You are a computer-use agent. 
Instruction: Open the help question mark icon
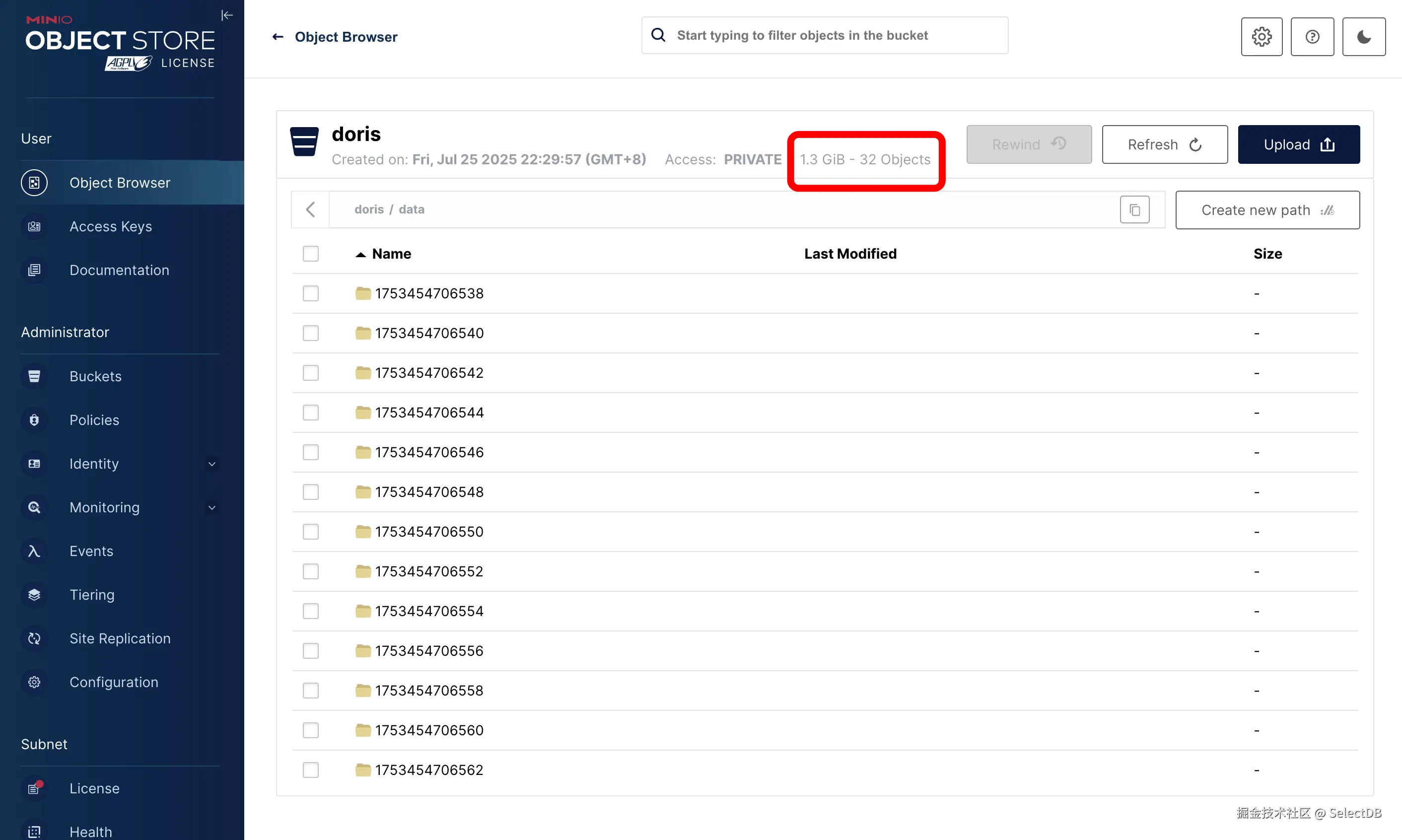click(1312, 37)
